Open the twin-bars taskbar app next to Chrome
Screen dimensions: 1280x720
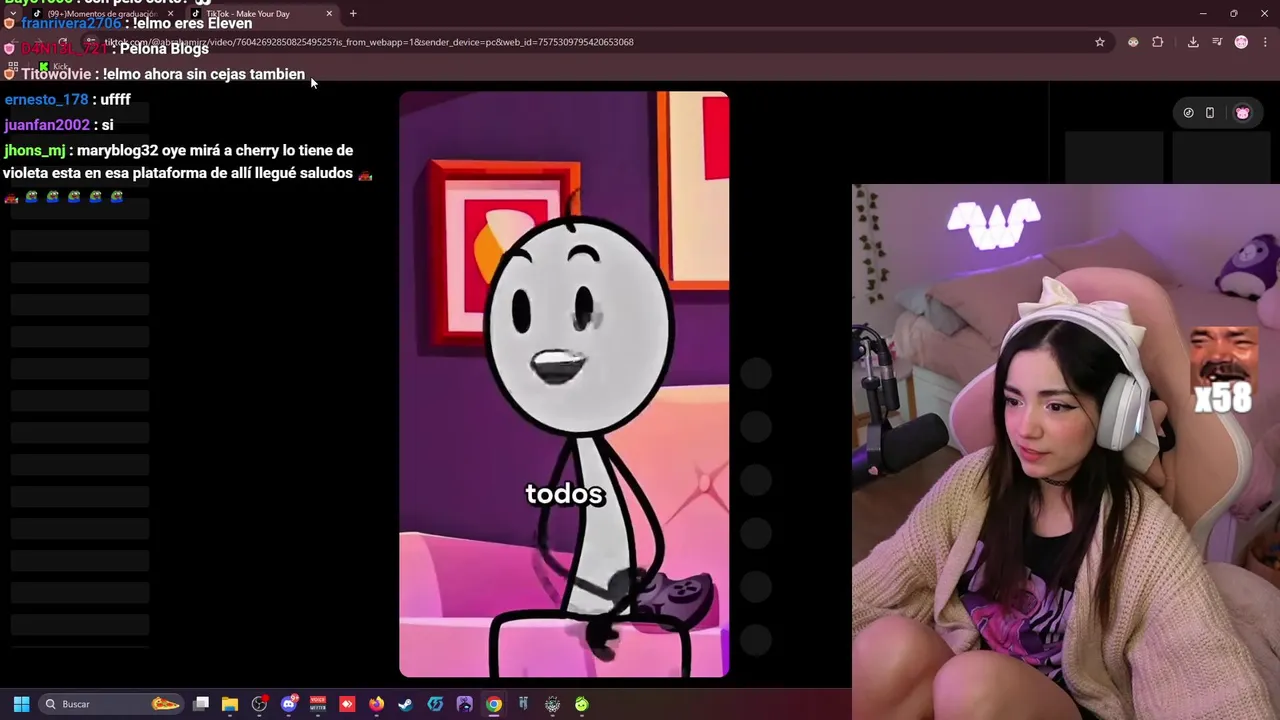click(523, 704)
